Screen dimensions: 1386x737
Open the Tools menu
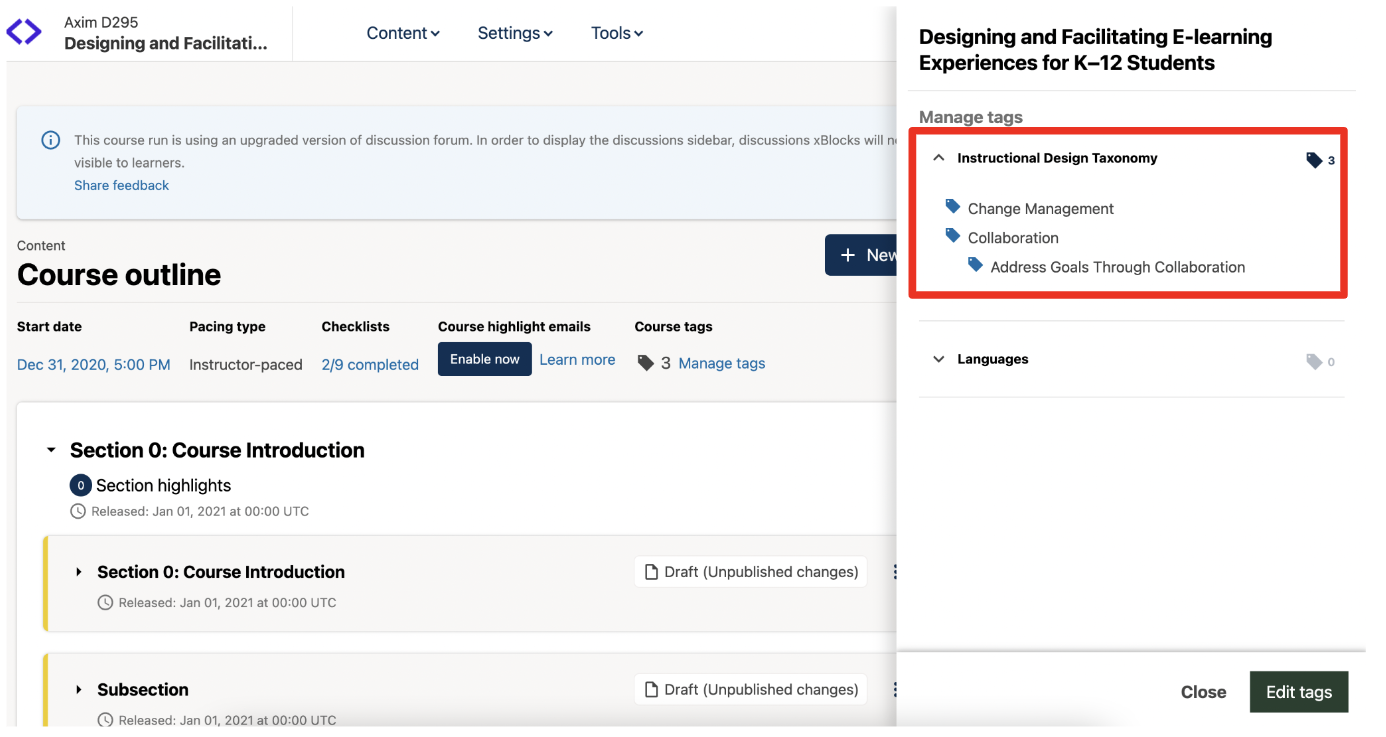[x=617, y=33]
